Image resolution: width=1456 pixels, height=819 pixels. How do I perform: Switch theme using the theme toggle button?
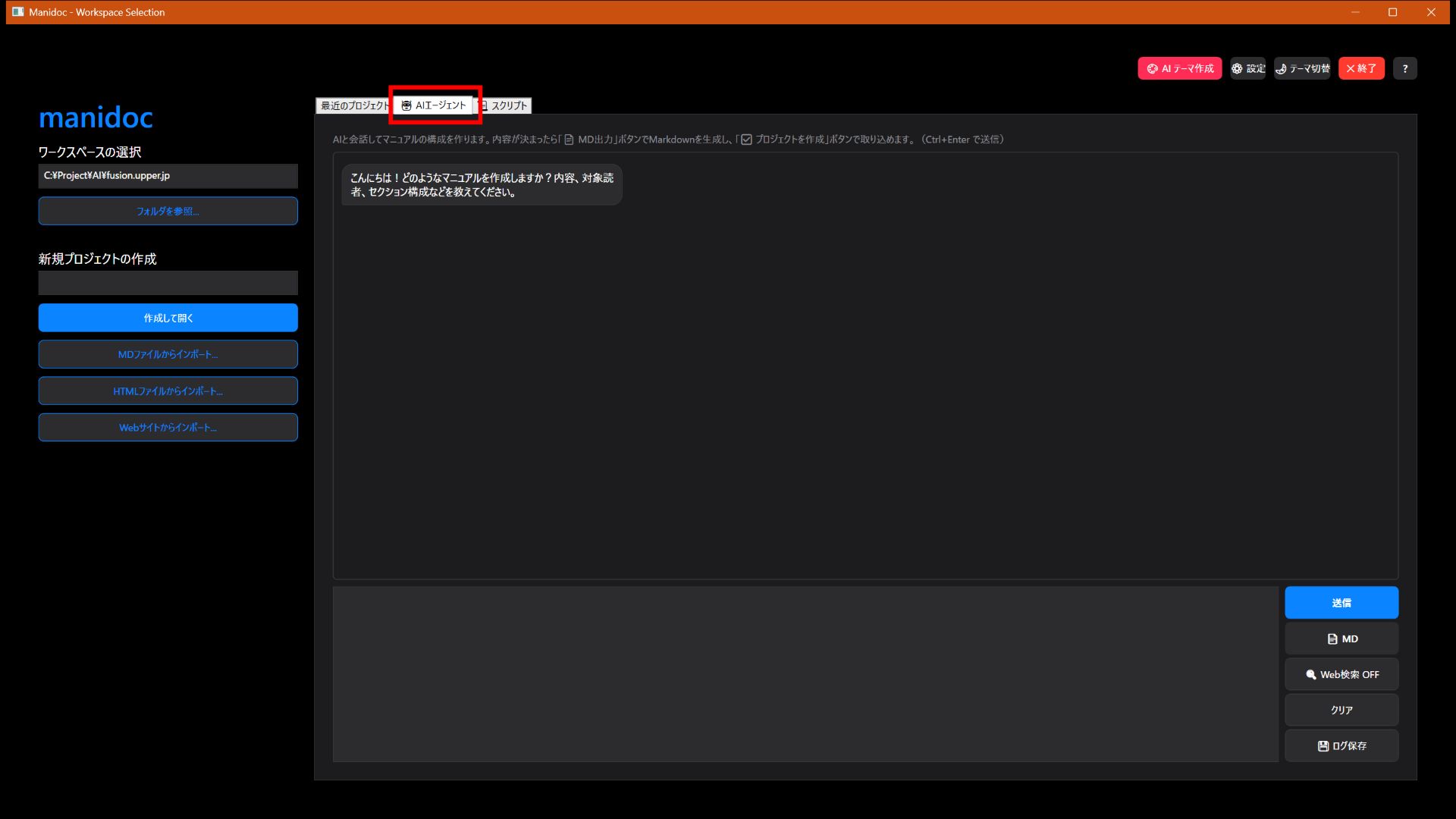pos(1302,68)
